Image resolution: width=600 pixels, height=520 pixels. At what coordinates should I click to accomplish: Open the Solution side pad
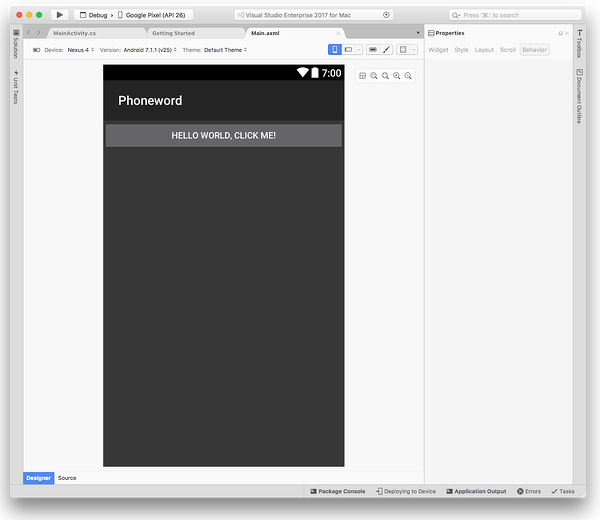(15, 44)
